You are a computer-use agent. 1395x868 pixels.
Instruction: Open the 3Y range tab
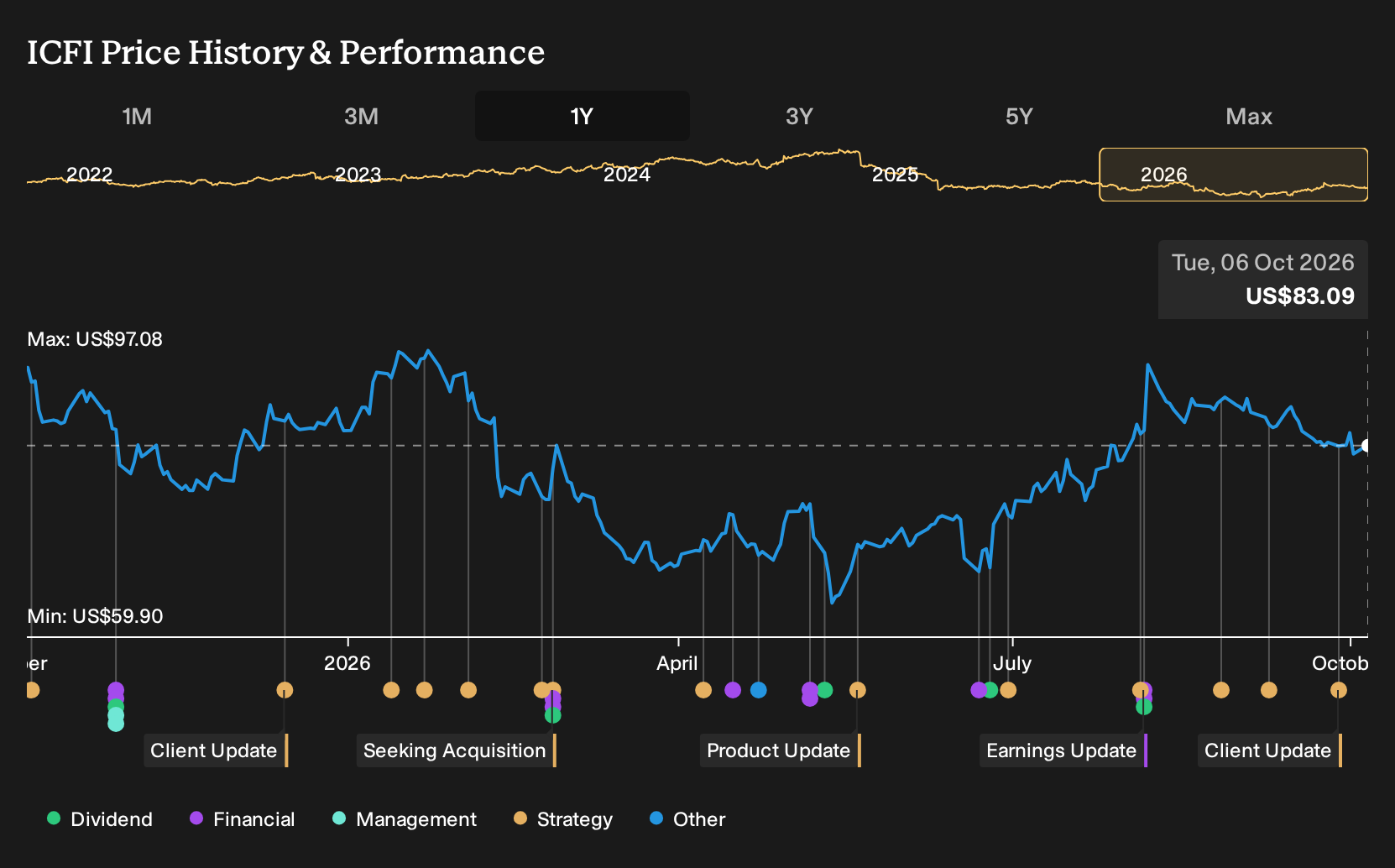[x=799, y=116]
